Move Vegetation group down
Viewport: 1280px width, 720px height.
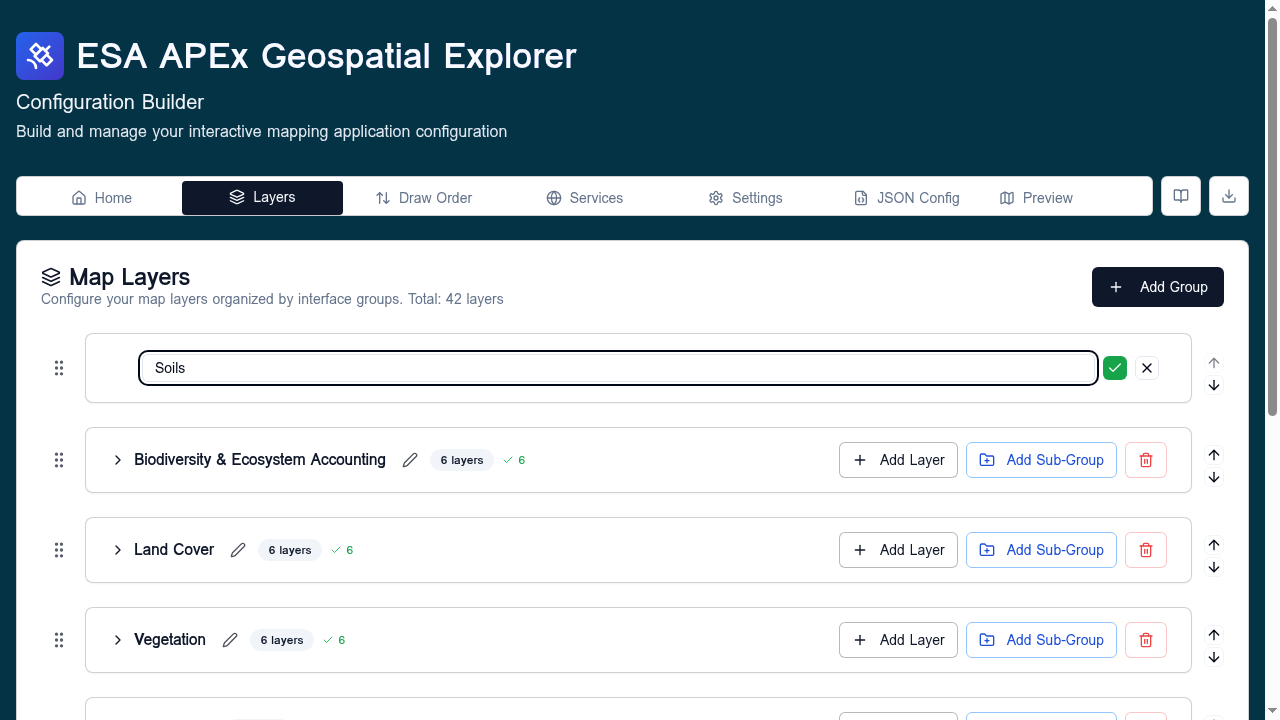1214,657
